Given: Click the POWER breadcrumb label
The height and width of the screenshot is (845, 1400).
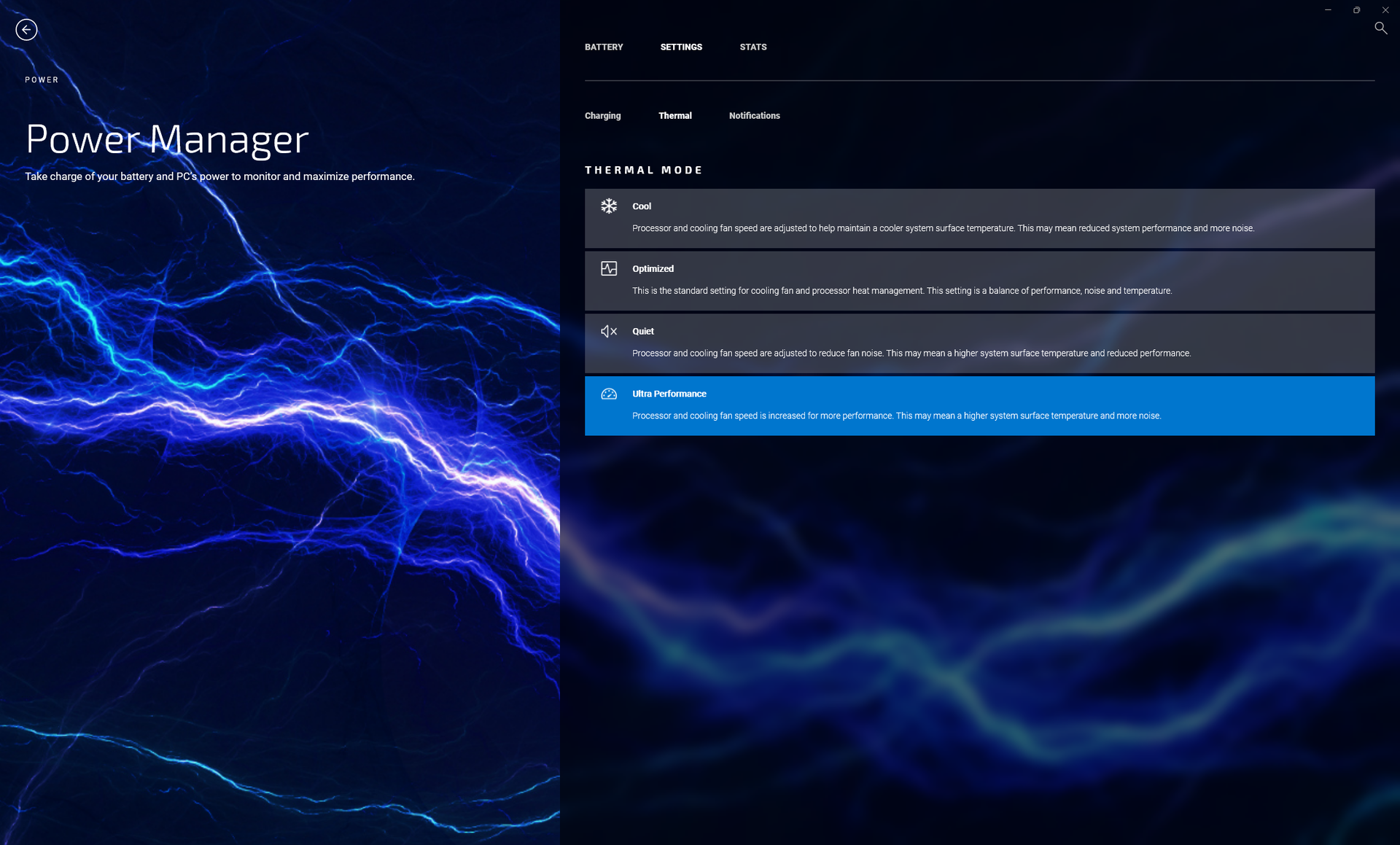Looking at the screenshot, I should point(42,79).
